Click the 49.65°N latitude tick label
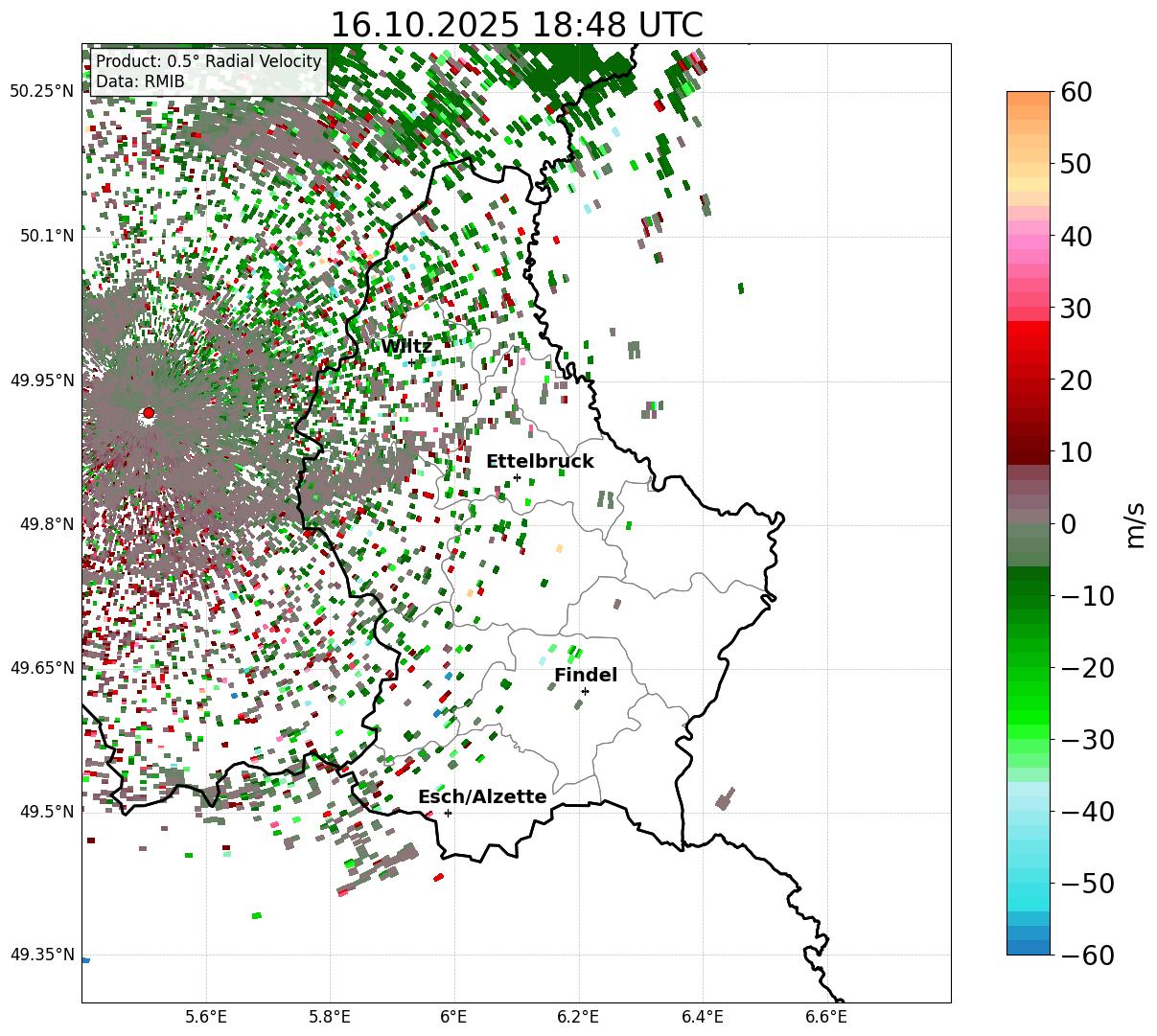Viewport: 1157px width, 1036px height. click(42, 668)
